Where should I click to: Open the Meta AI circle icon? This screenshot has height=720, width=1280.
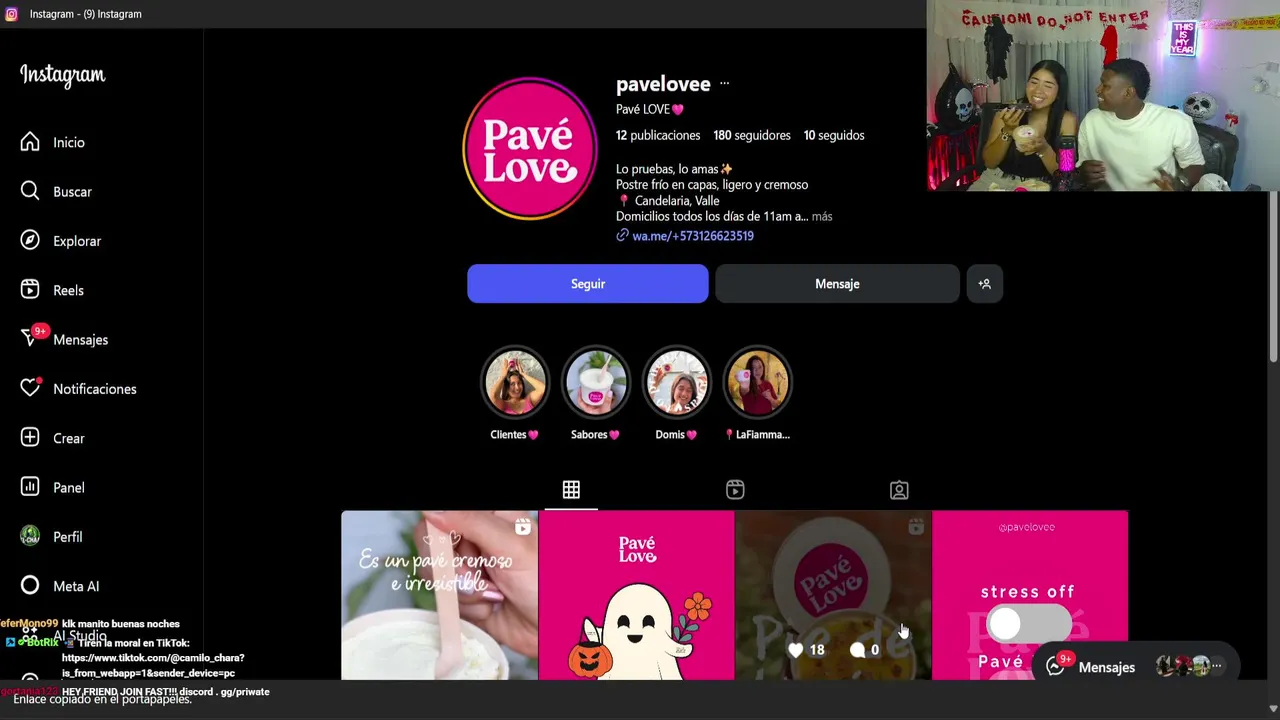coord(30,586)
